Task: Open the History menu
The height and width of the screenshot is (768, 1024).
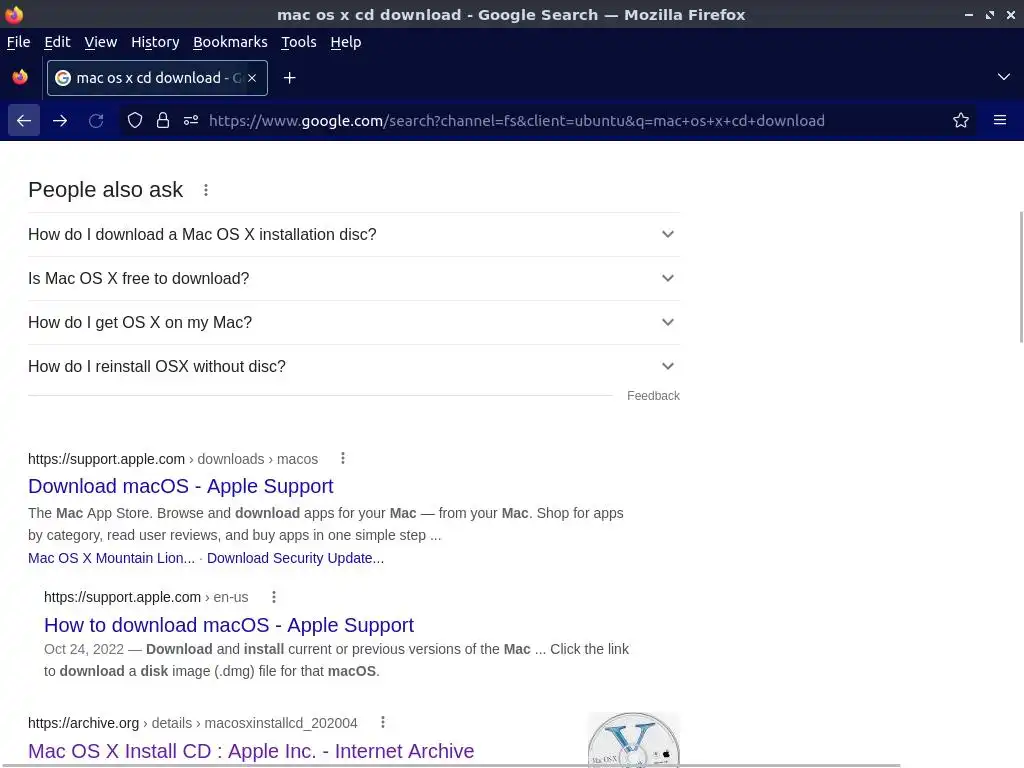Action: pyautogui.click(x=155, y=42)
